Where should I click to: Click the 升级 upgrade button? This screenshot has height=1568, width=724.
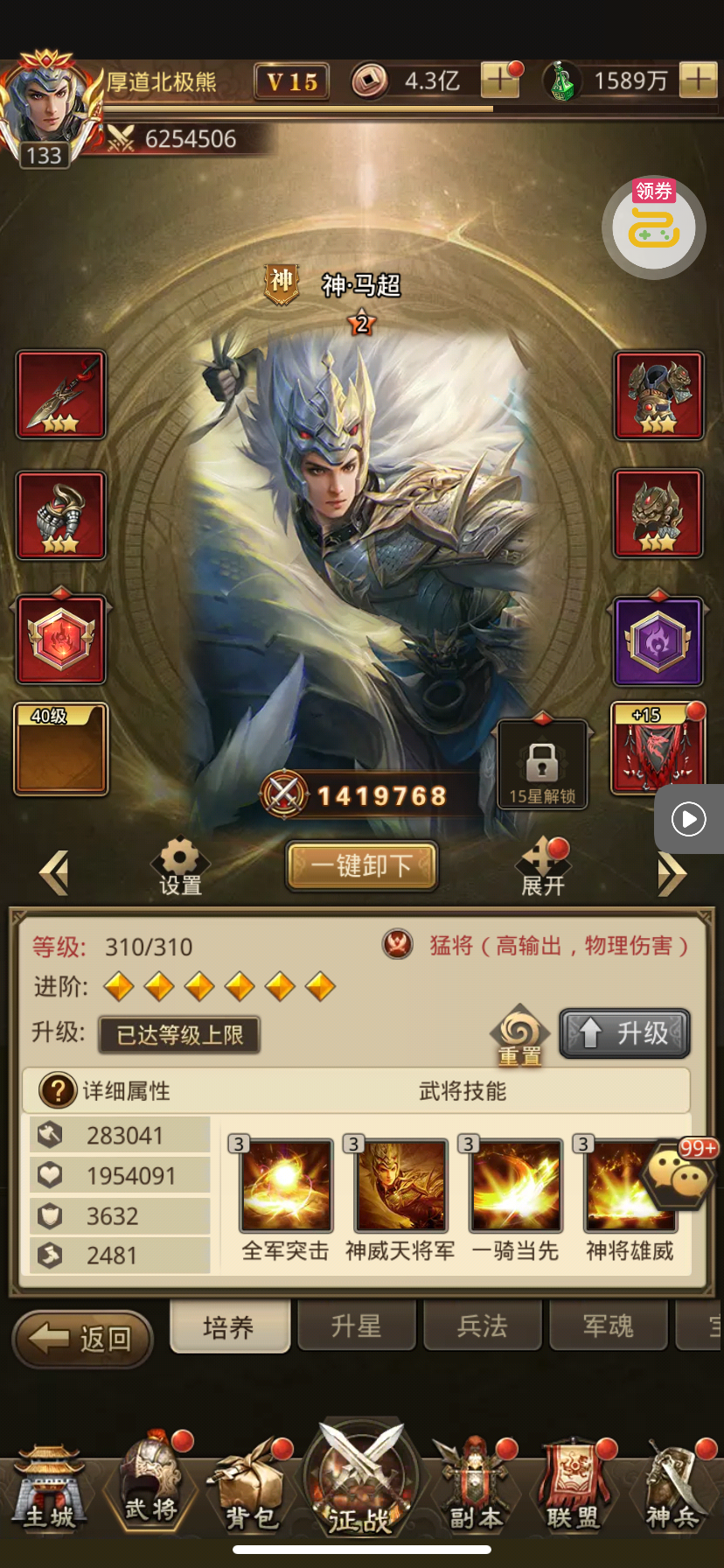(624, 1033)
